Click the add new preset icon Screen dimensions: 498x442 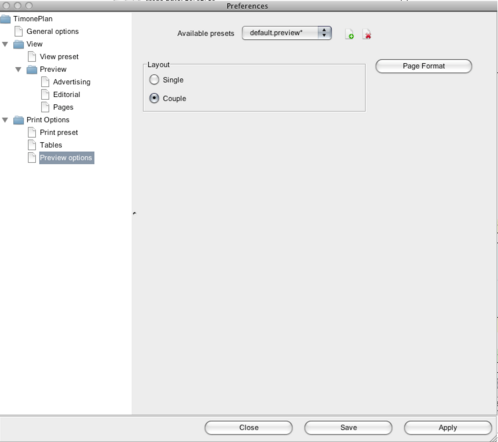pyautogui.click(x=349, y=34)
